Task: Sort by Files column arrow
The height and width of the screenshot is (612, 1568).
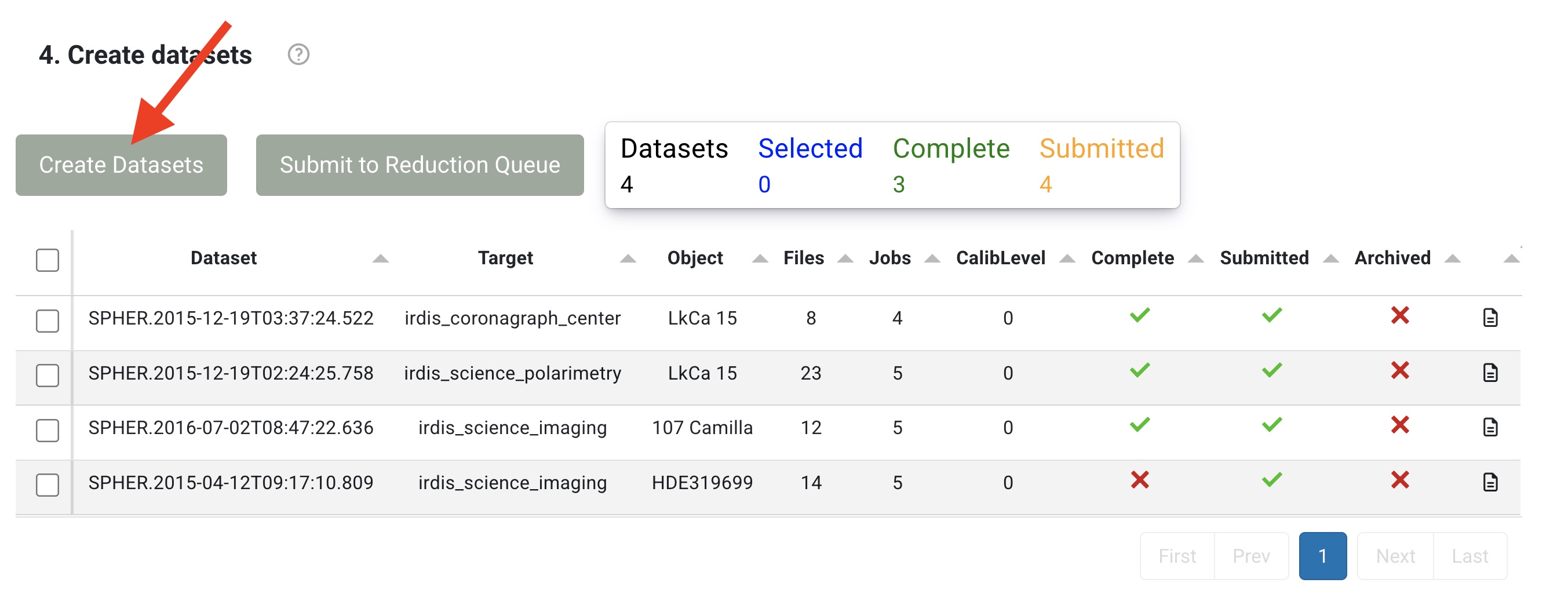Action: pos(845,259)
